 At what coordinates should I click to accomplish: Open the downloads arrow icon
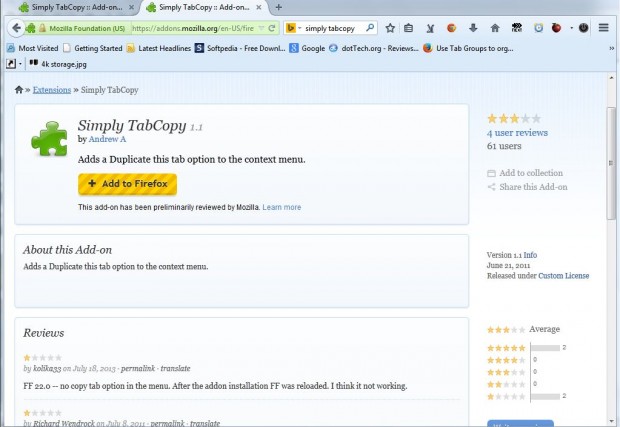click(x=473, y=28)
